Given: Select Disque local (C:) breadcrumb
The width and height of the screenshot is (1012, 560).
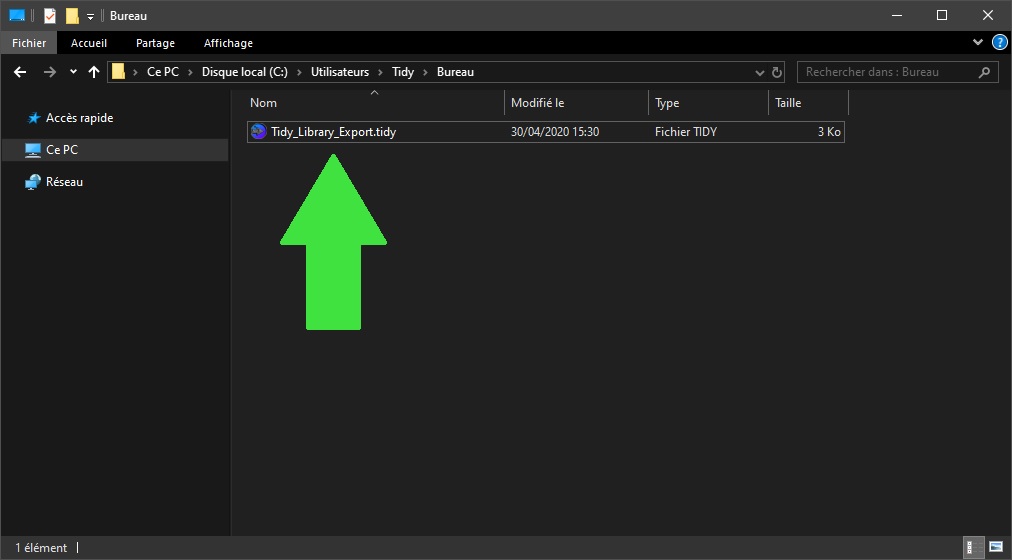Looking at the screenshot, I should [x=245, y=72].
